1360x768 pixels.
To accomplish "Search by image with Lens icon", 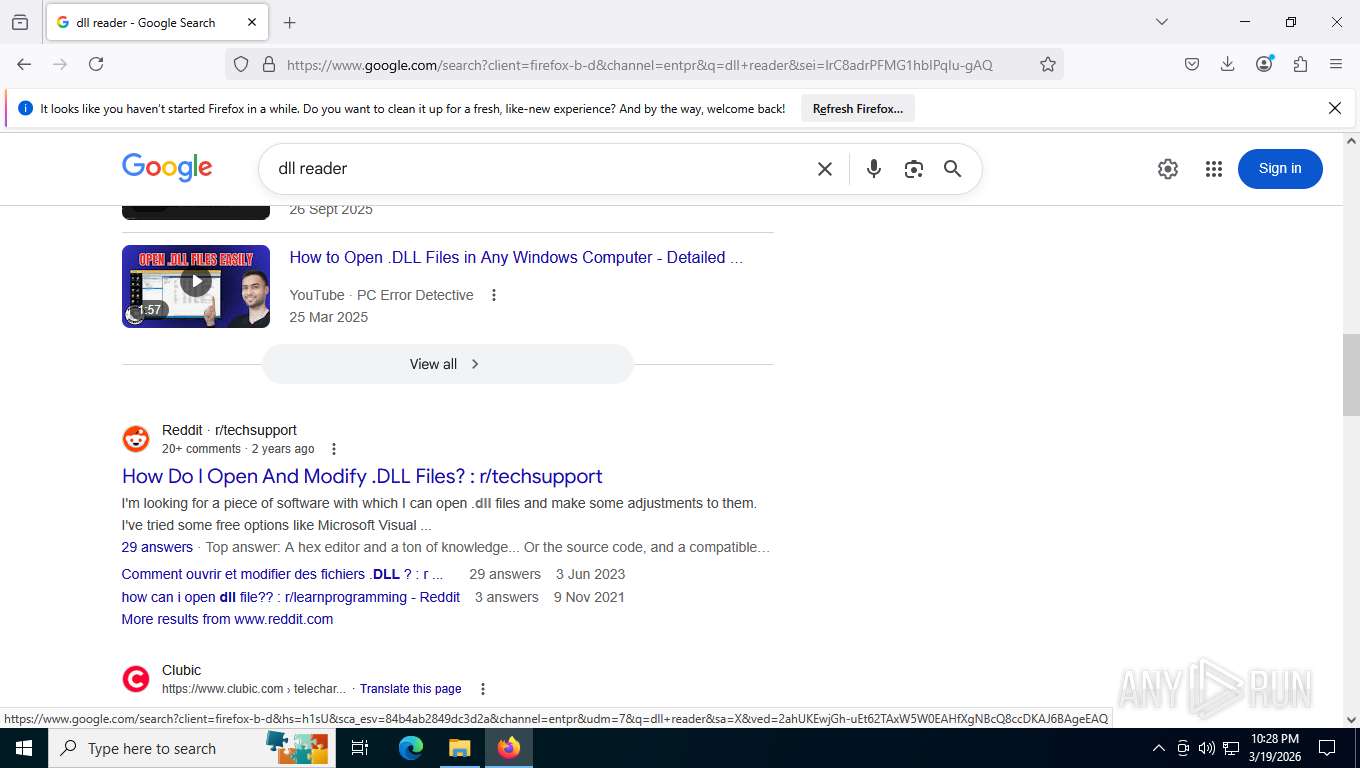I will click(913, 169).
